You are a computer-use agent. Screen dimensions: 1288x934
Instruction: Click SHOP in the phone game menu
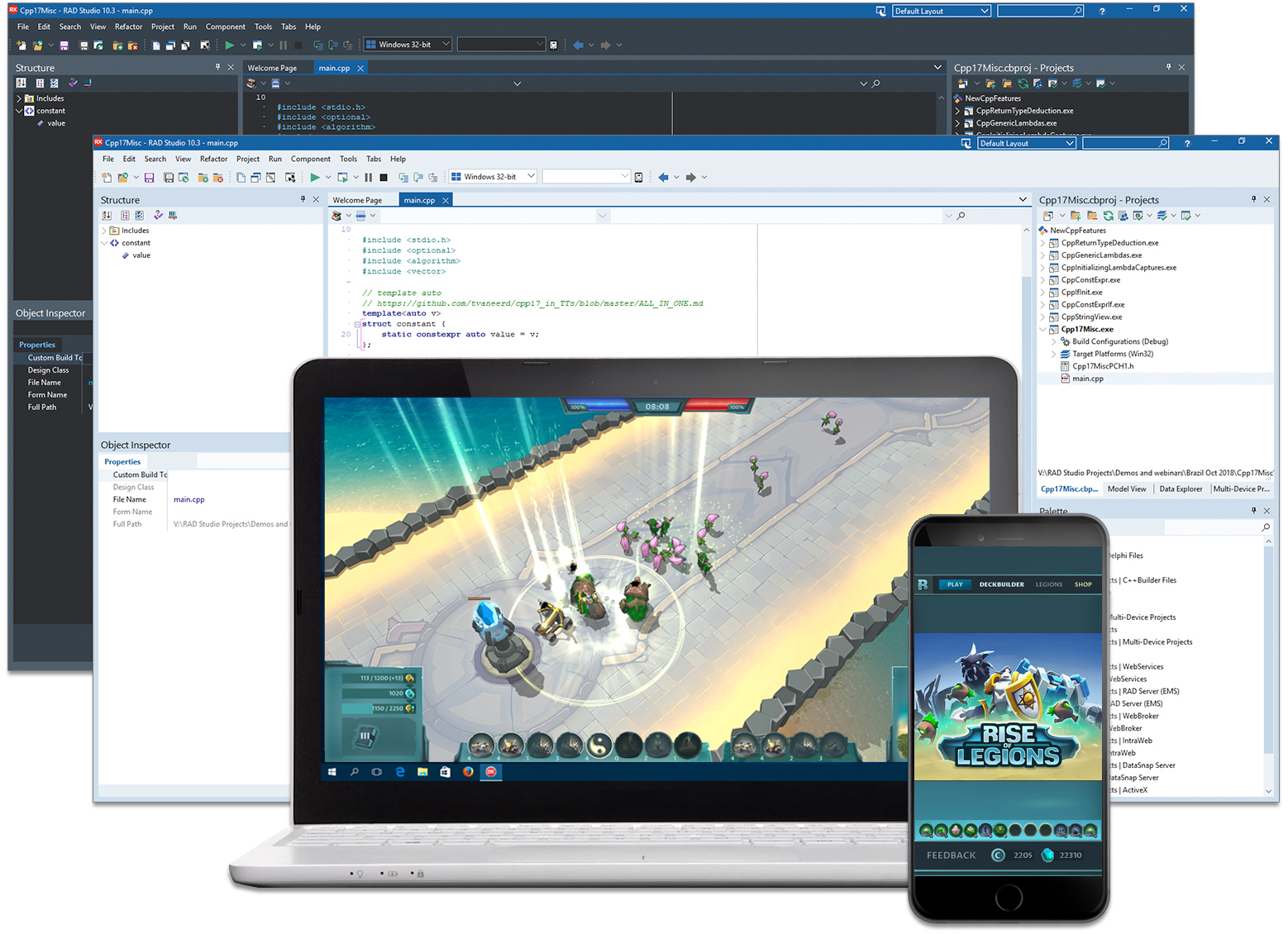click(x=1083, y=584)
